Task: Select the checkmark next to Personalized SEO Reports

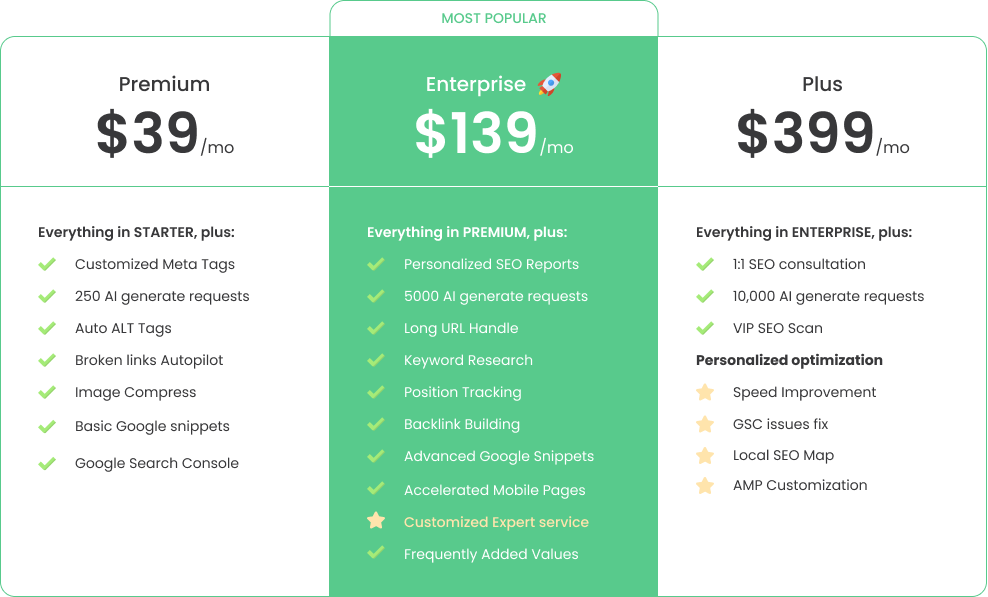Action: tap(376, 264)
